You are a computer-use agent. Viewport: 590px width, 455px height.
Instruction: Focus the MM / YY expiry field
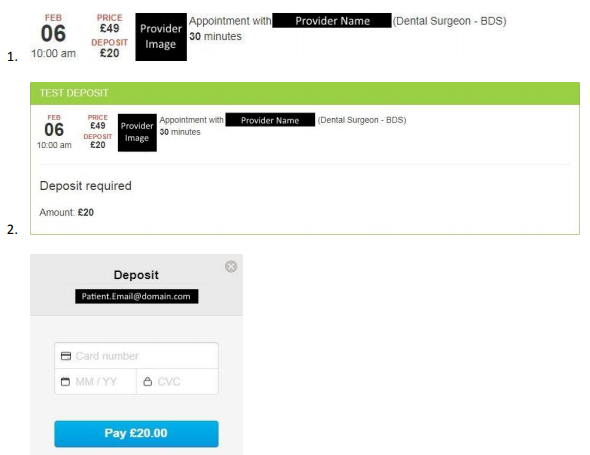96,382
